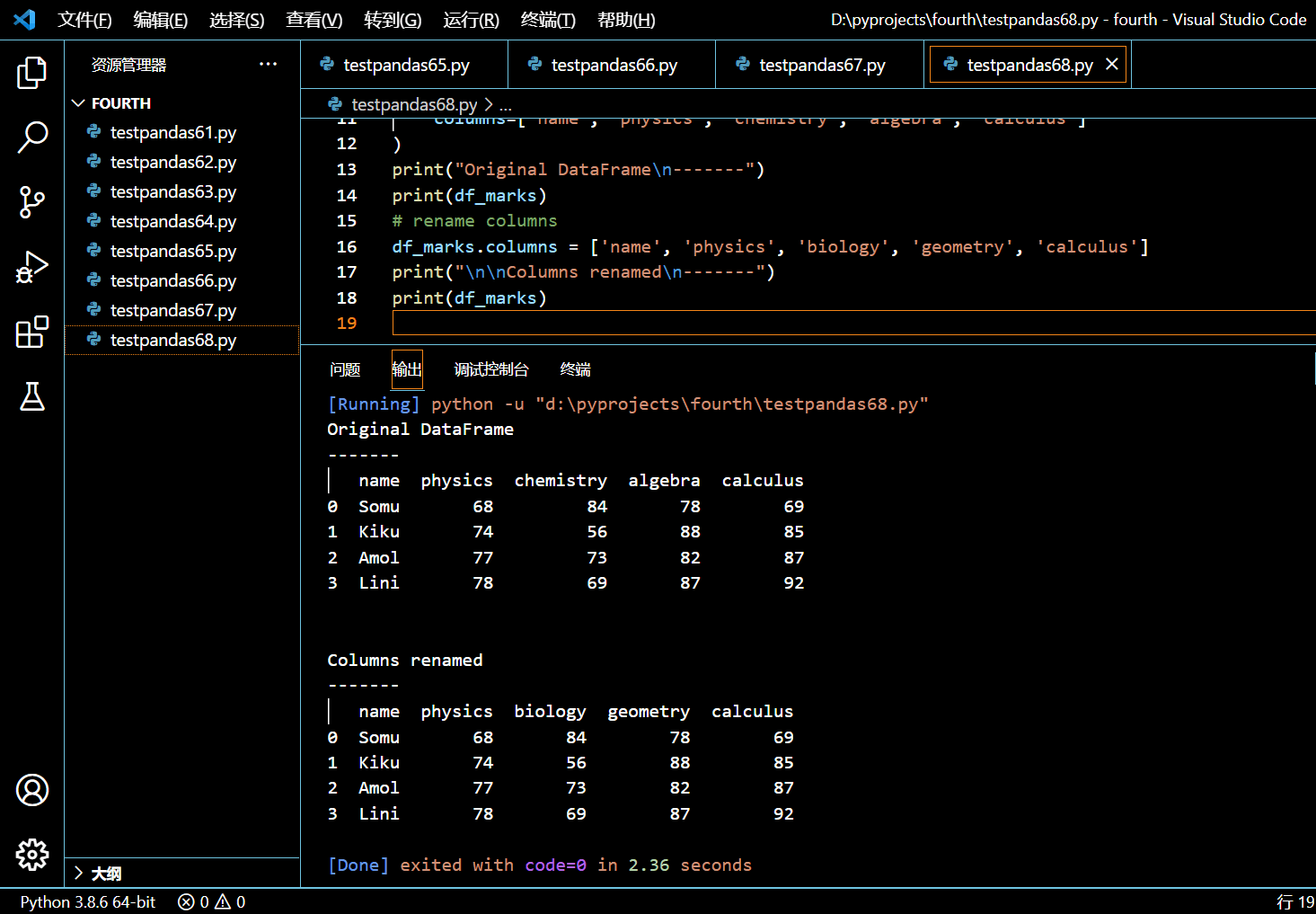Open the 查看(V) menu
This screenshot has height=914, width=1316.
(x=314, y=20)
